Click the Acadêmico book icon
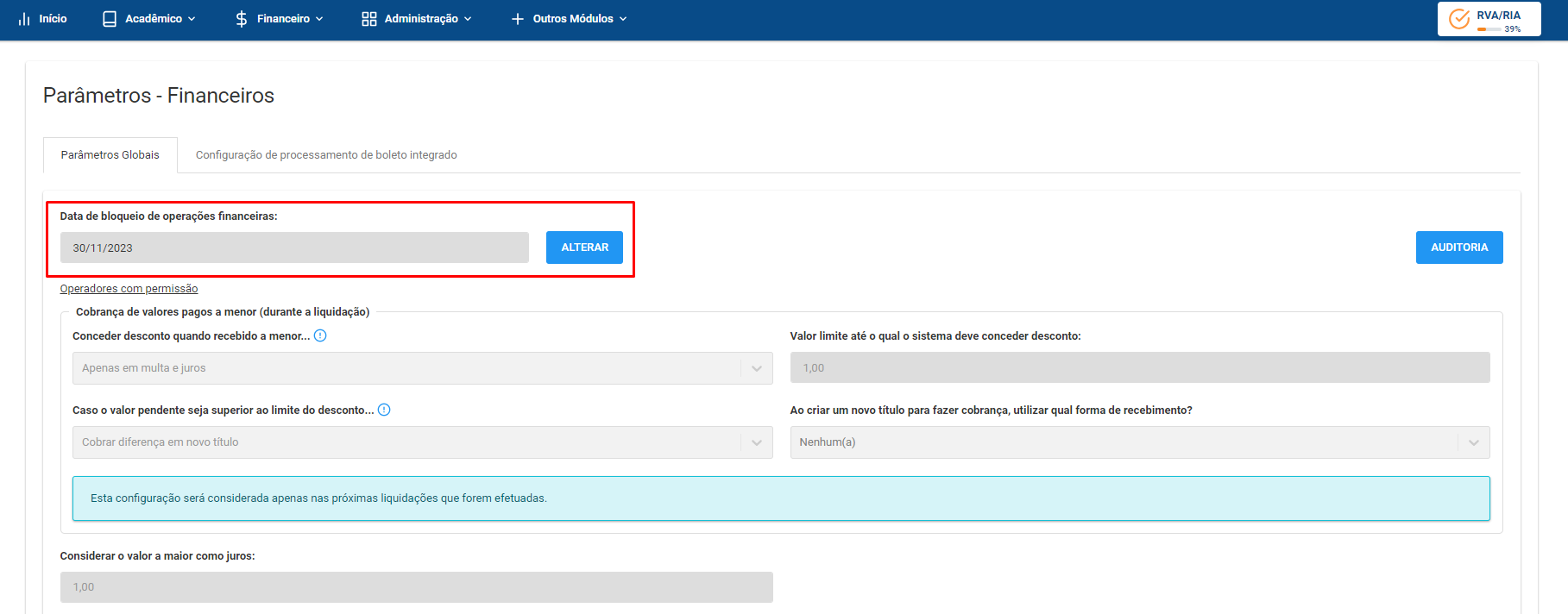The image size is (1568, 614). pyautogui.click(x=110, y=19)
